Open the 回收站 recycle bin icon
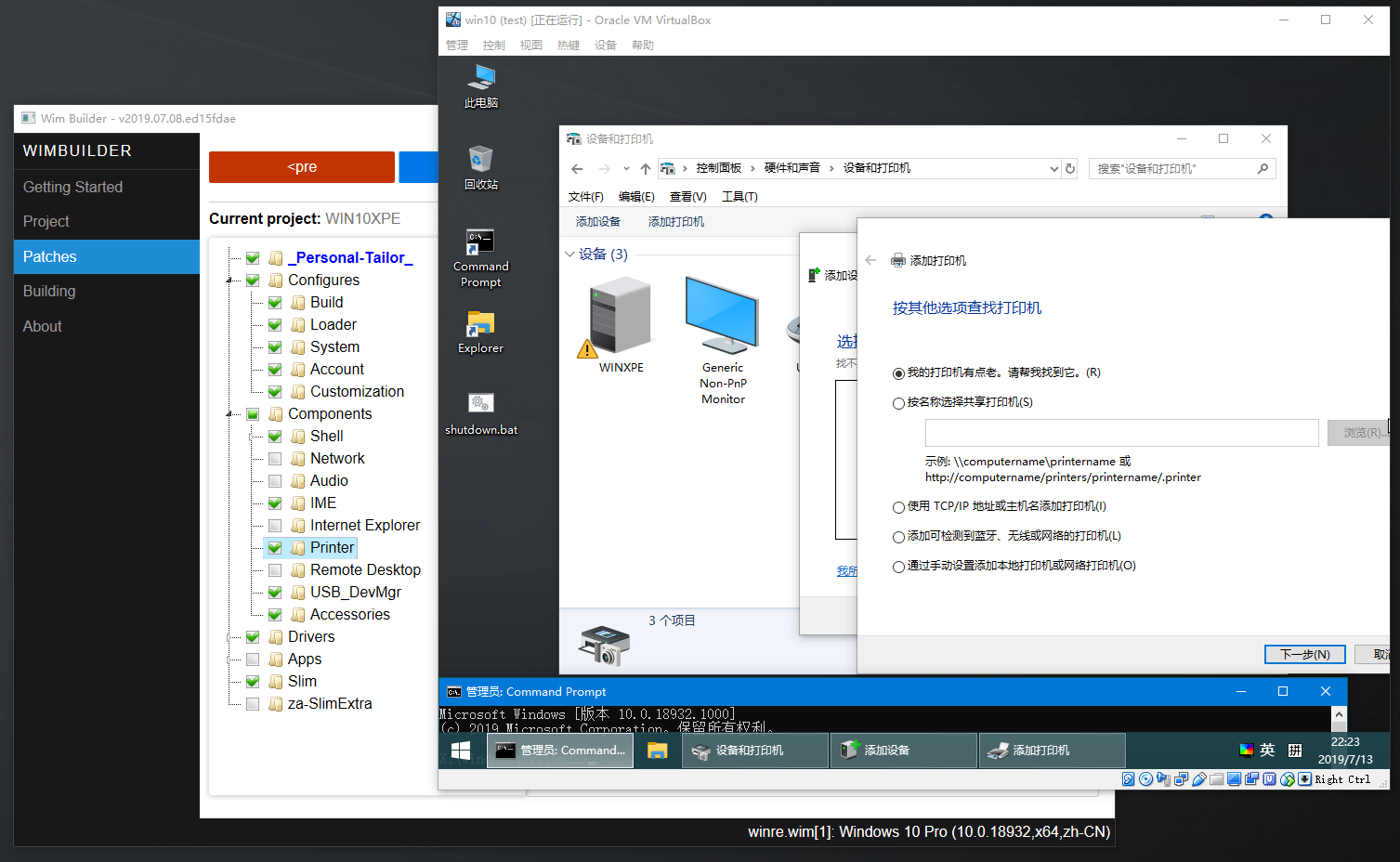 (x=481, y=168)
